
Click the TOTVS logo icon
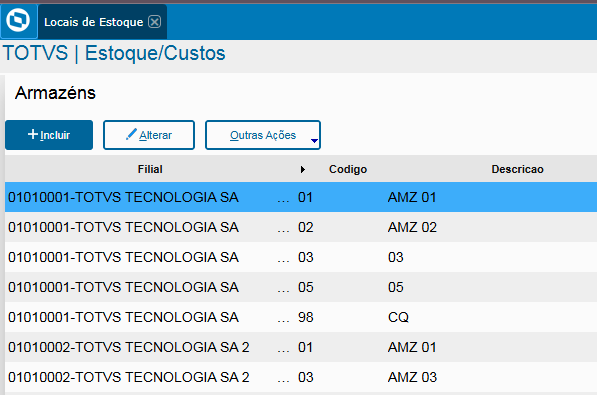(19, 21)
